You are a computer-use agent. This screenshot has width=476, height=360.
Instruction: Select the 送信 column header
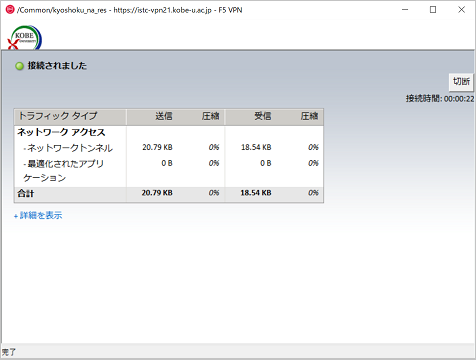click(164, 116)
